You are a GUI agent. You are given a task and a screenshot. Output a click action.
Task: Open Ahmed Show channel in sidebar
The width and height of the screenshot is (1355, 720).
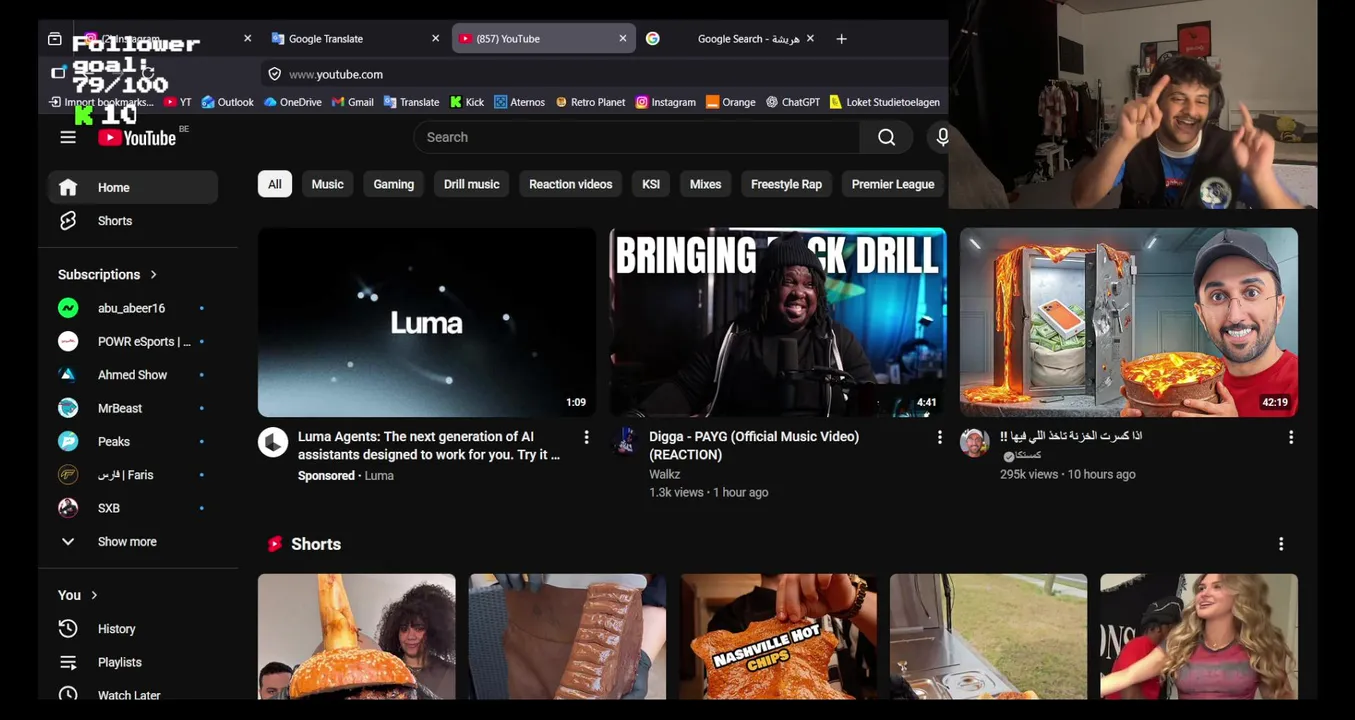tap(132, 375)
